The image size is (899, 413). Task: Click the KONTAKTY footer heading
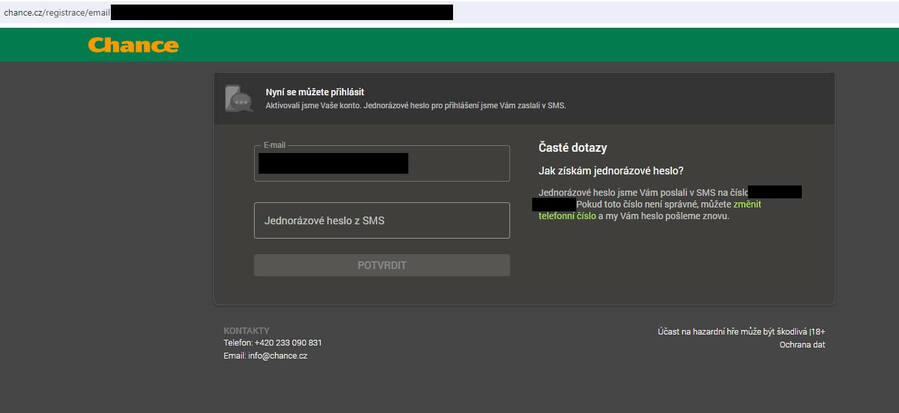(x=246, y=330)
